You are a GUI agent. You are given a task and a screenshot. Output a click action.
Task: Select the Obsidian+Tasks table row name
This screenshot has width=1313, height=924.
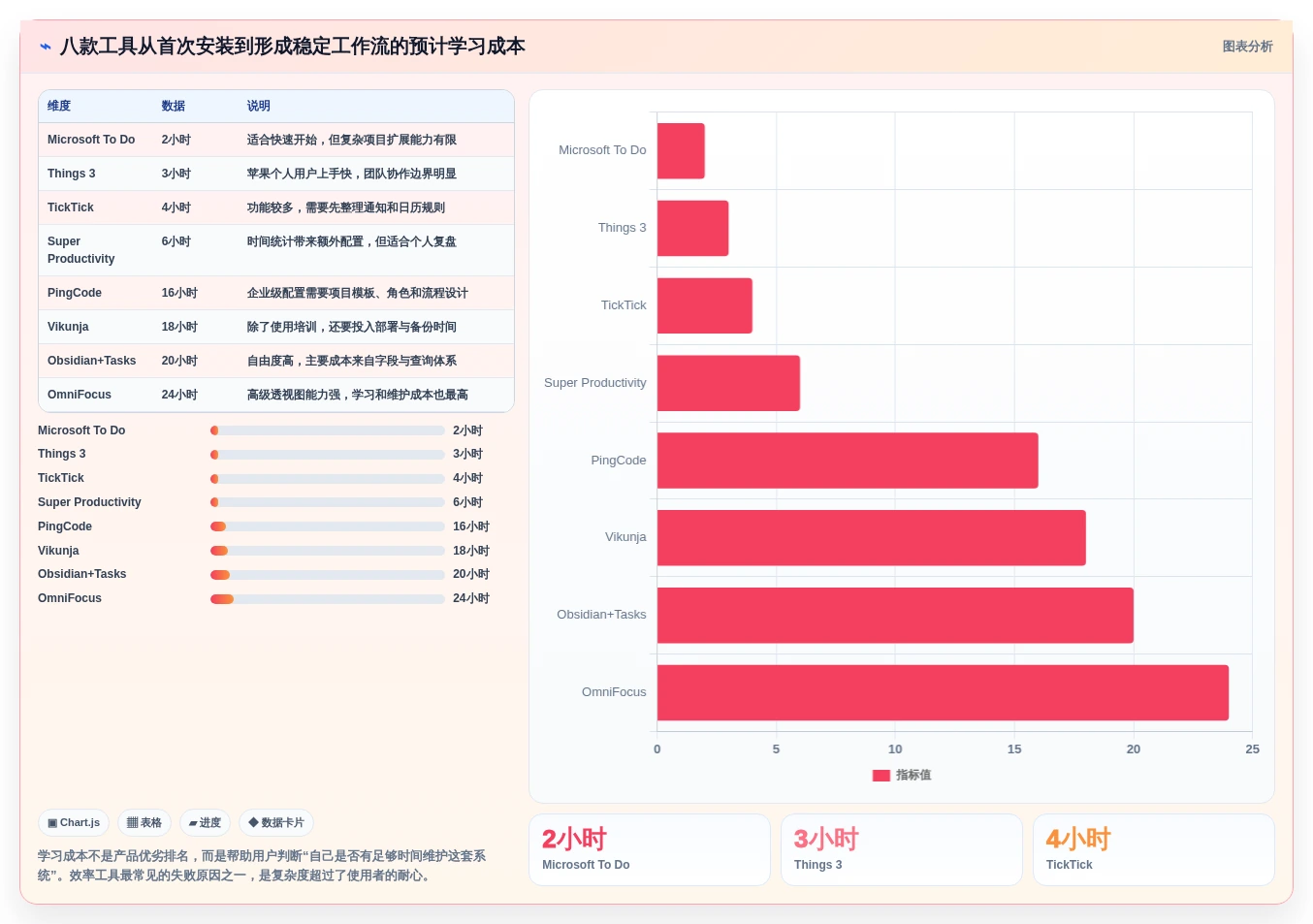coord(92,361)
